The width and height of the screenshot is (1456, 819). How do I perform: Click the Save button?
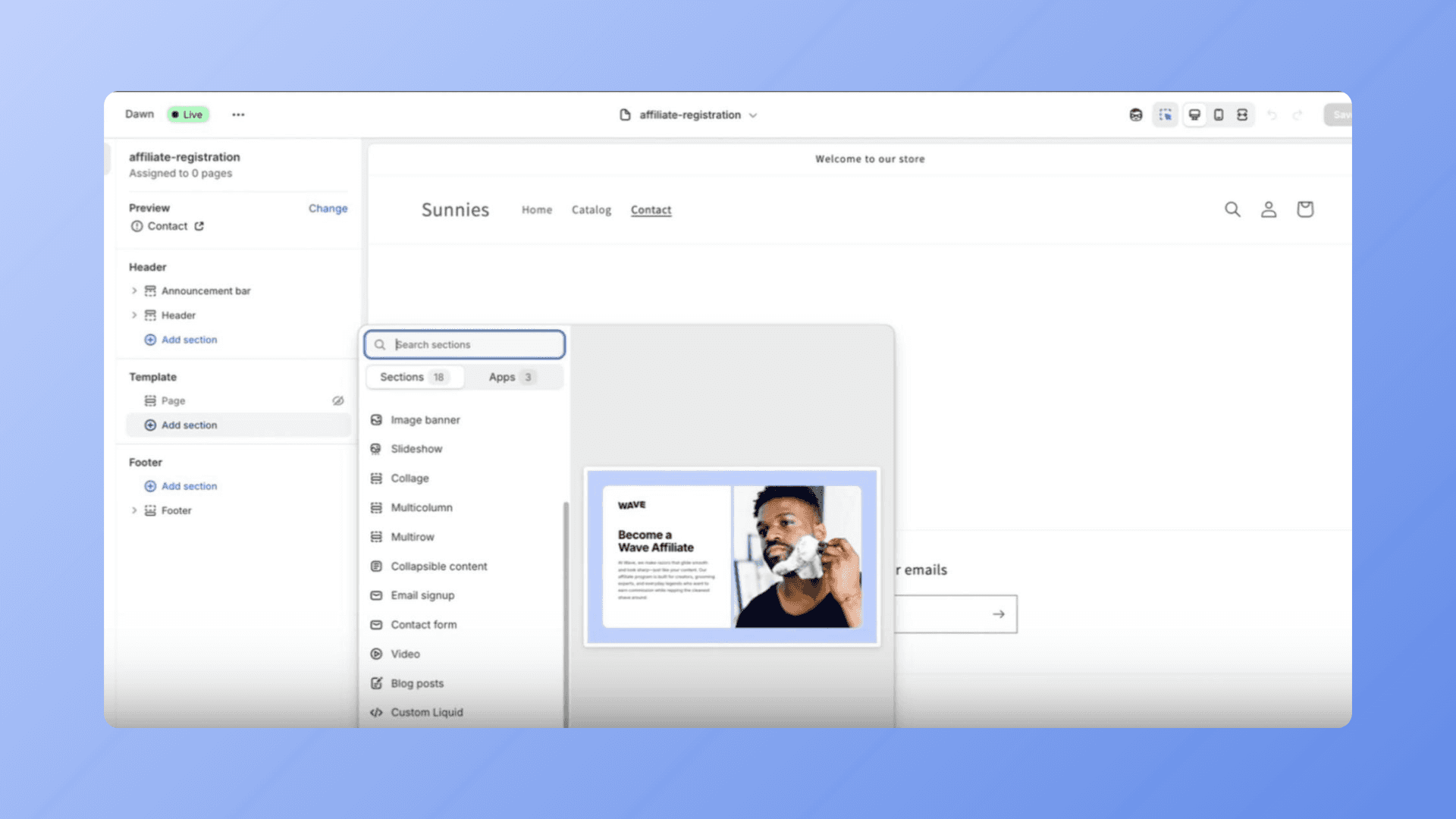[1338, 115]
